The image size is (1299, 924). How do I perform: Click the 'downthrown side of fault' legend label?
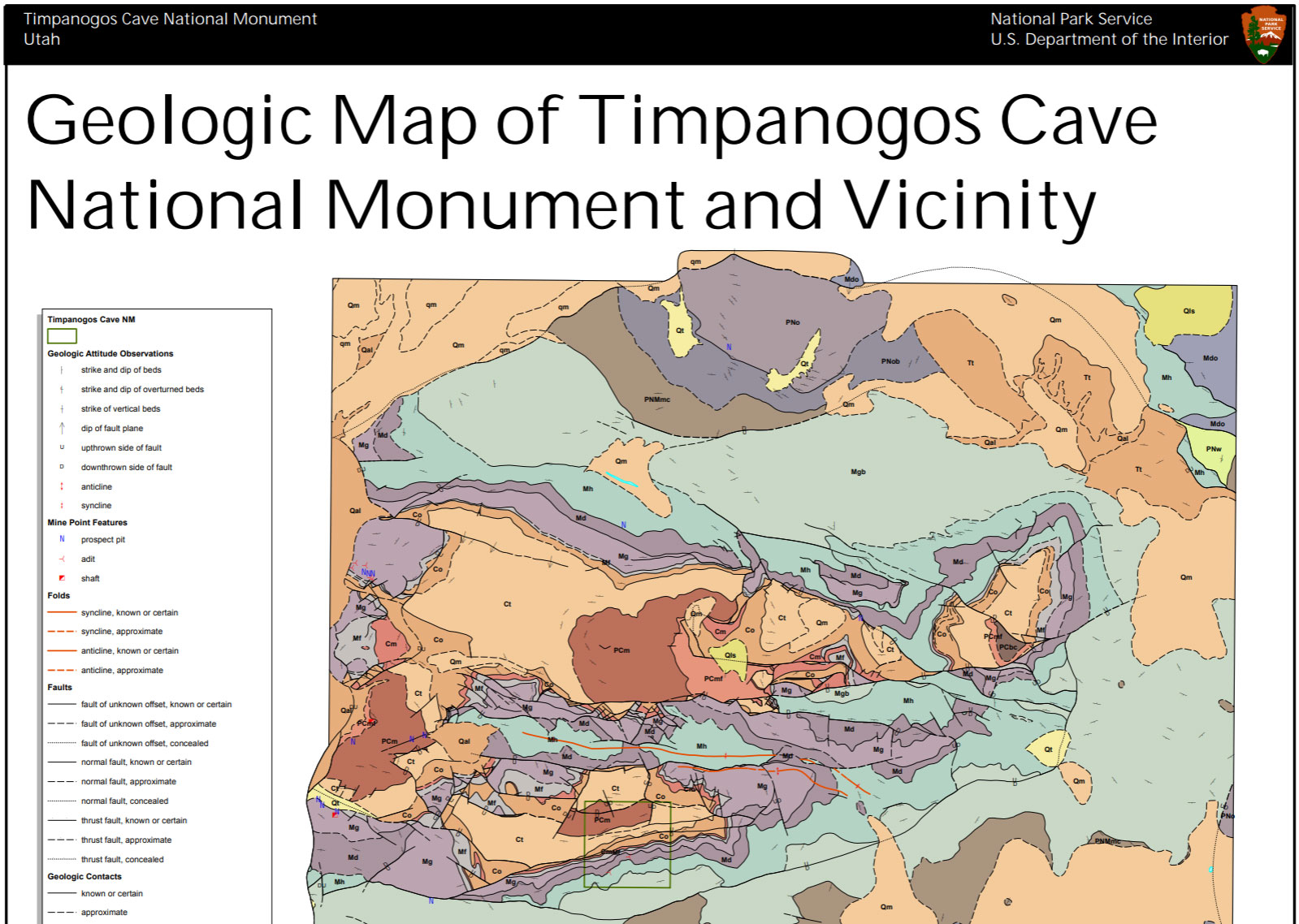click(127, 467)
